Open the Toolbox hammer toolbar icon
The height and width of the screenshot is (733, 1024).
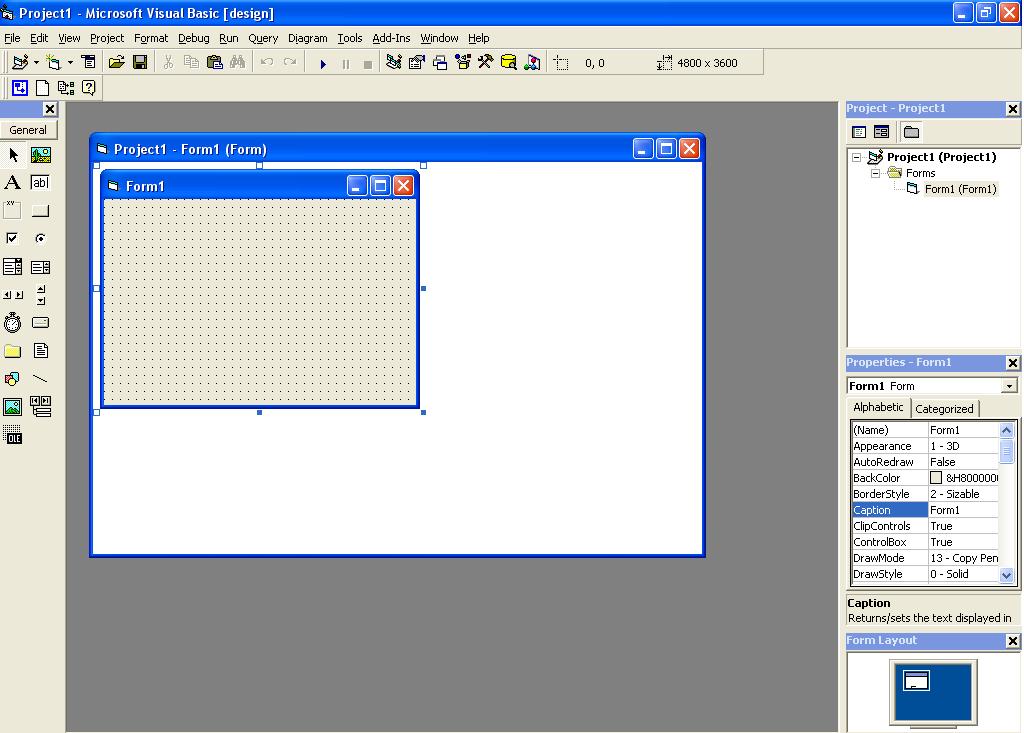[x=485, y=62]
